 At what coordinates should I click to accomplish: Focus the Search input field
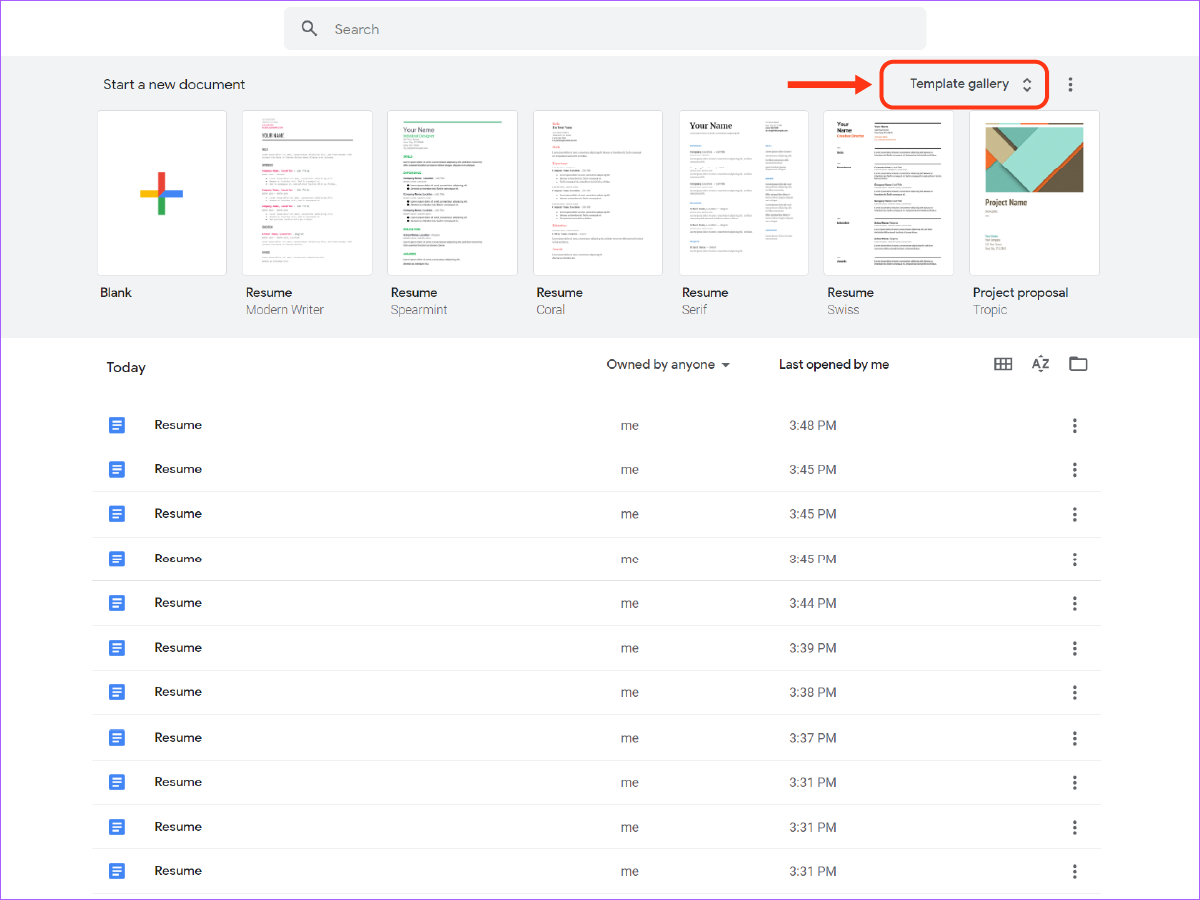coord(605,29)
